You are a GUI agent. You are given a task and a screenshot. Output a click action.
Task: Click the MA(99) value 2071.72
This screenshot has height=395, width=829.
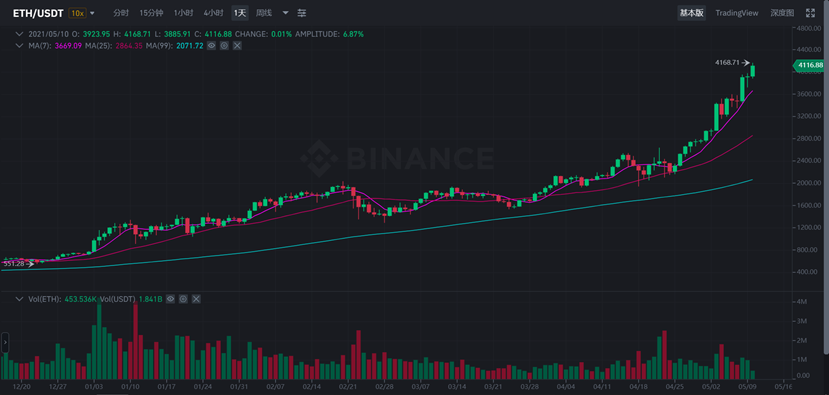(x=191, y=46)
